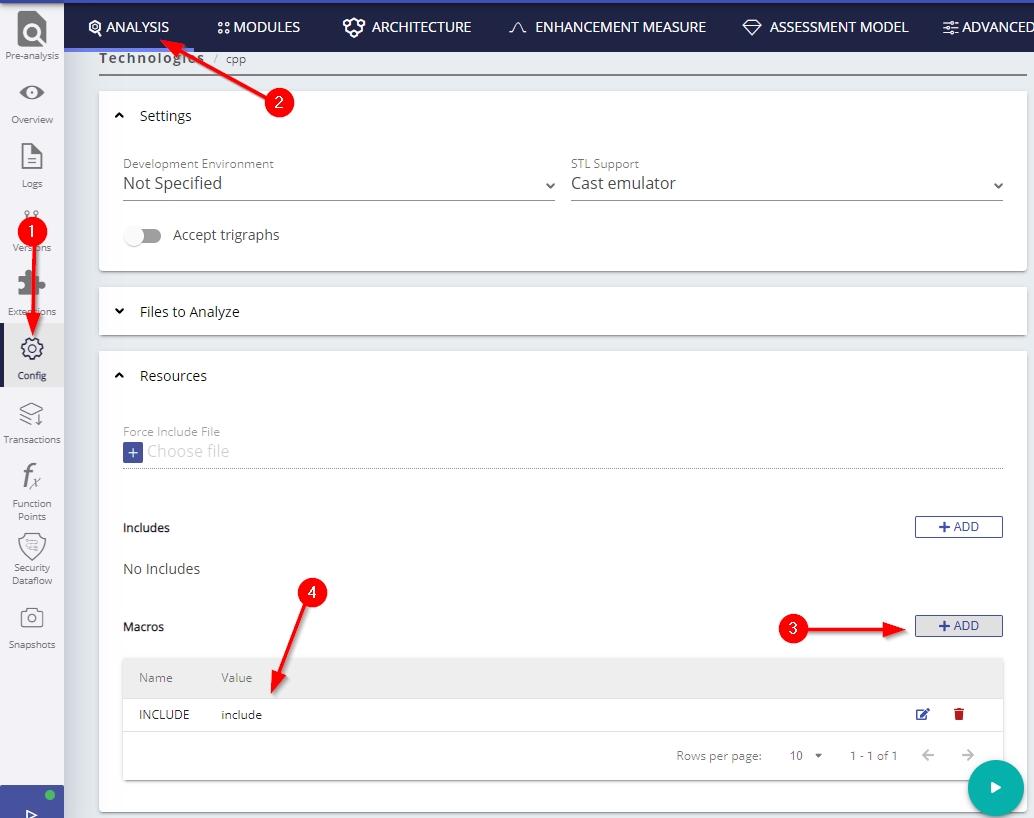The height and width of the screenshot is (818, 1034).
Task: Open Snapshots camera icon
Action: pos(32,618)
